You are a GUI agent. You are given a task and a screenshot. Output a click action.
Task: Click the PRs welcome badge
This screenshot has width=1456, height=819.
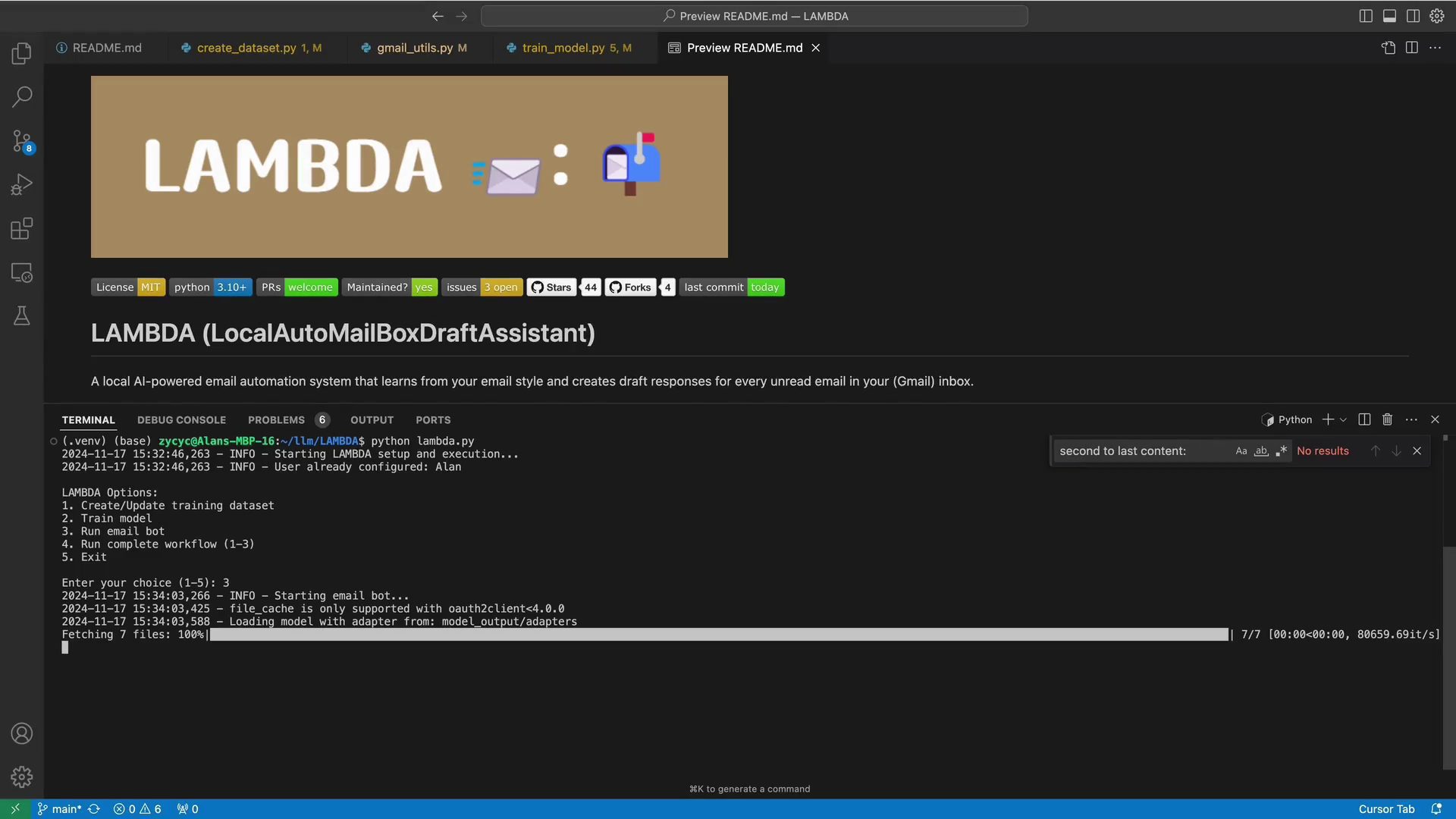tap(297, 287)
